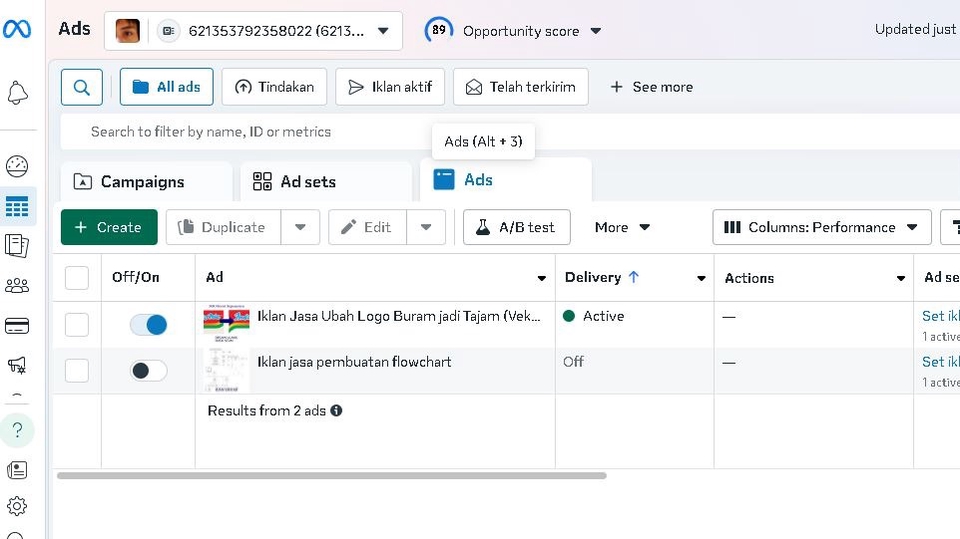Tick the flowchart ad checkbox

(x=77, y=371)
